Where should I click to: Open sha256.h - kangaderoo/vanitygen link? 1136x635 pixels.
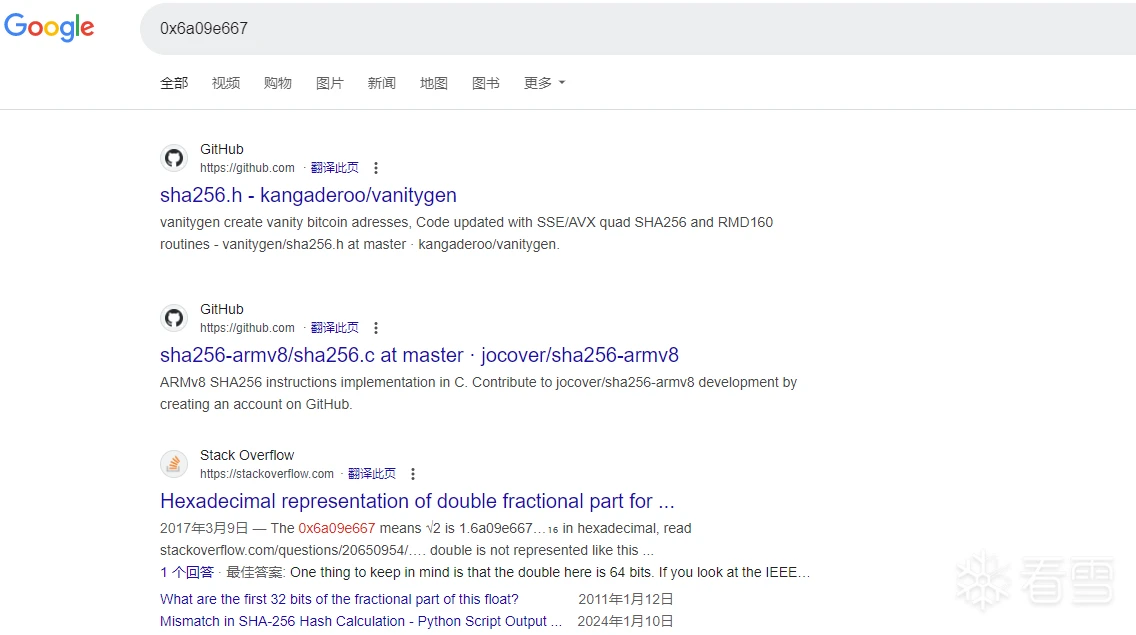coord(308,195)
